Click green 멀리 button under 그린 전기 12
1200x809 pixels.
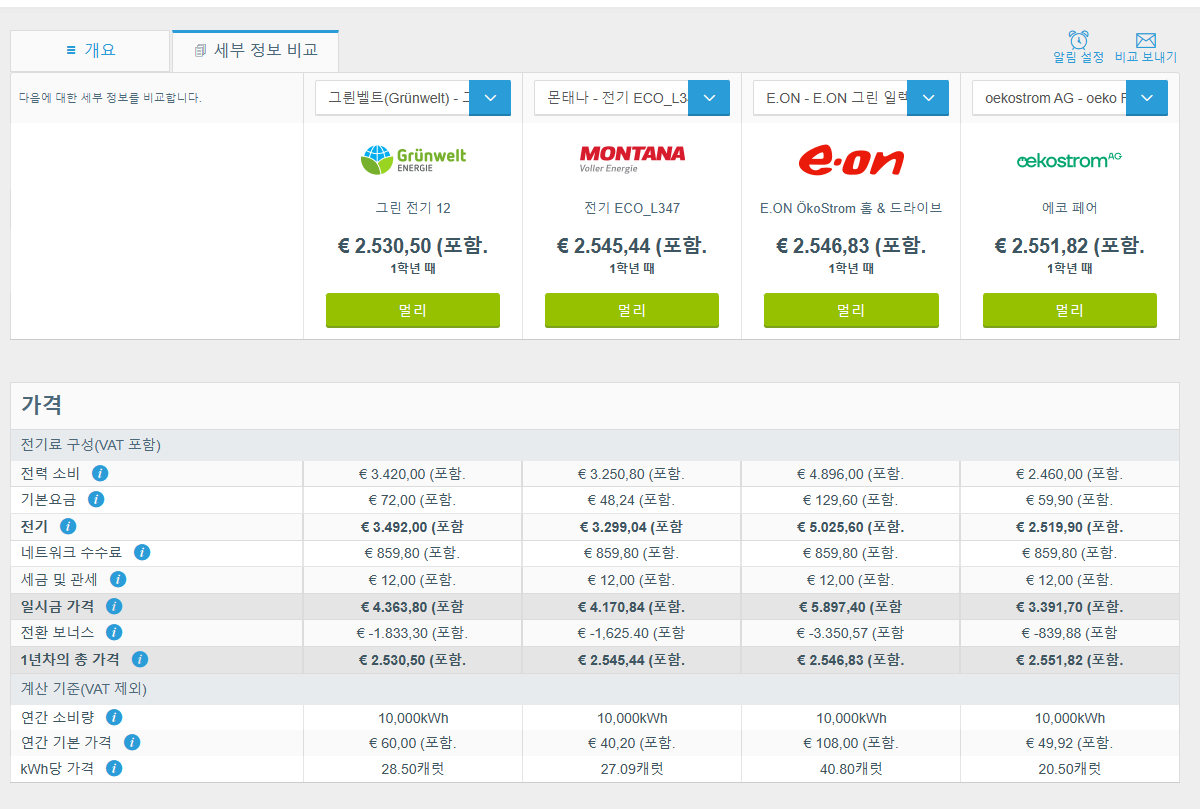tap(413, 310)
